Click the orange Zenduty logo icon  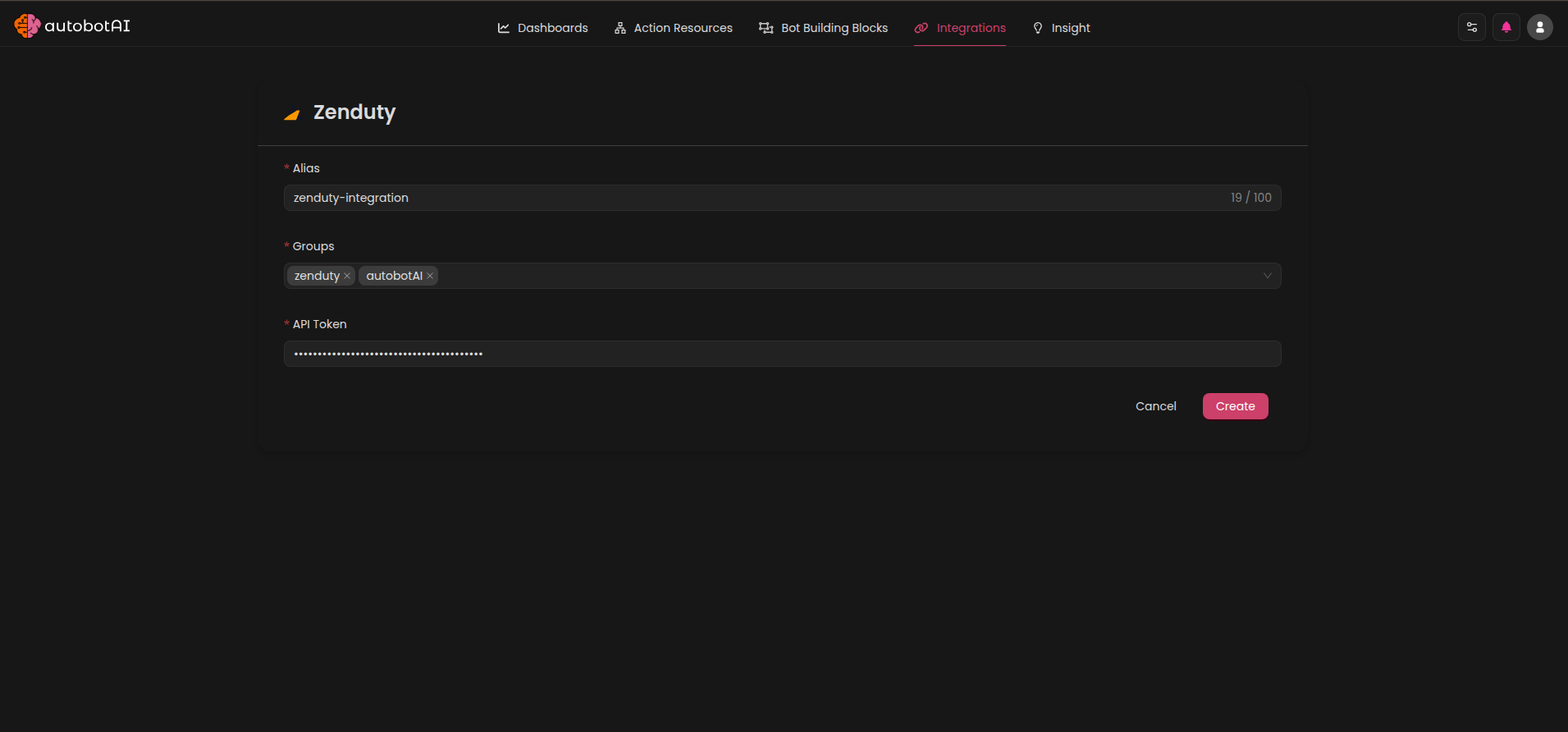tap(291, 115)
